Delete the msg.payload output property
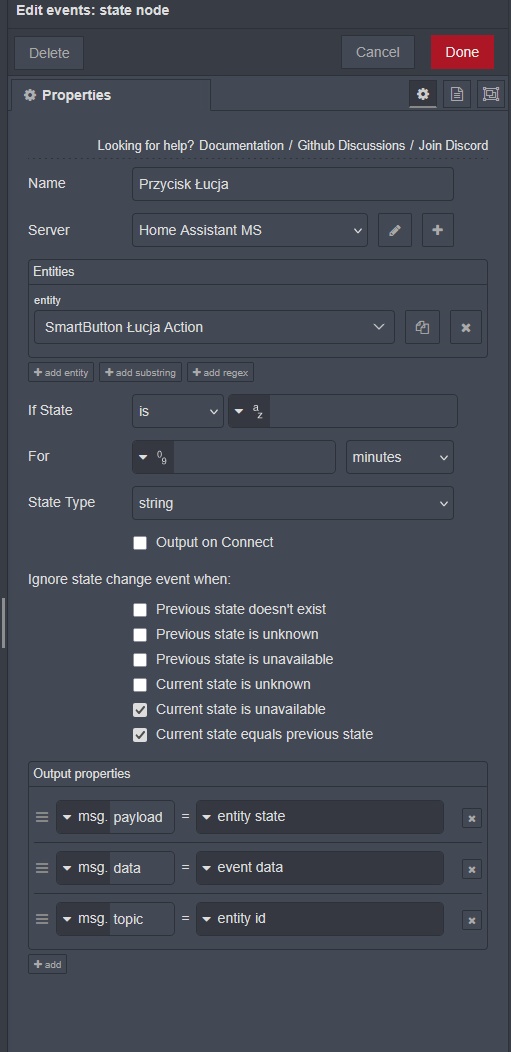 (471, 818)
